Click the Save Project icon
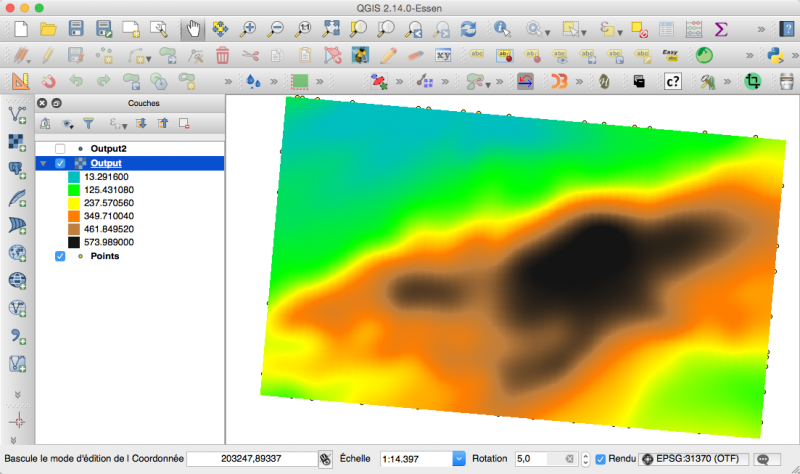 [x=76, y=30]
